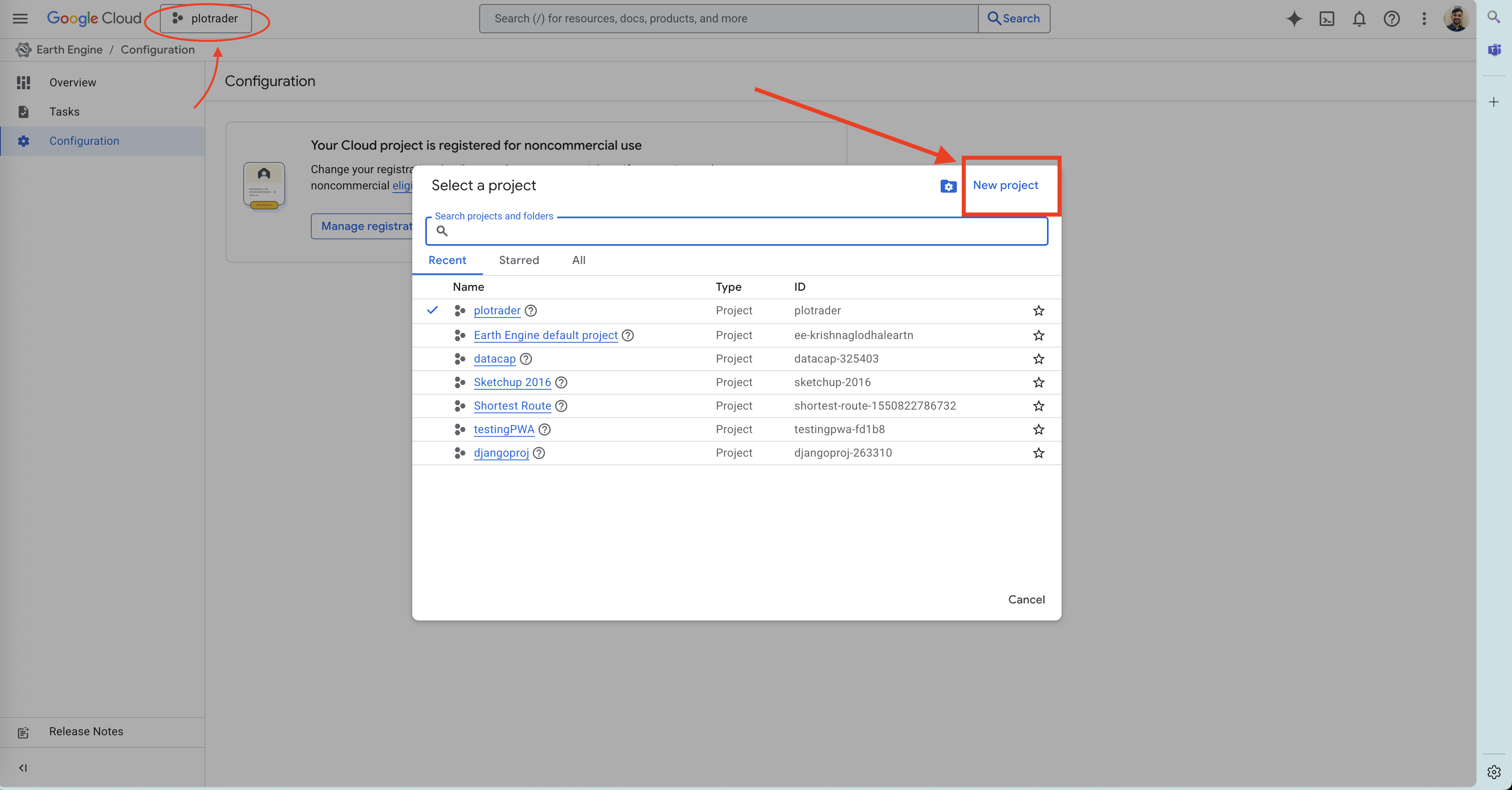Star the Shortest Route project
This screenshot has height=790, width=1512.
click(1038, 406)
